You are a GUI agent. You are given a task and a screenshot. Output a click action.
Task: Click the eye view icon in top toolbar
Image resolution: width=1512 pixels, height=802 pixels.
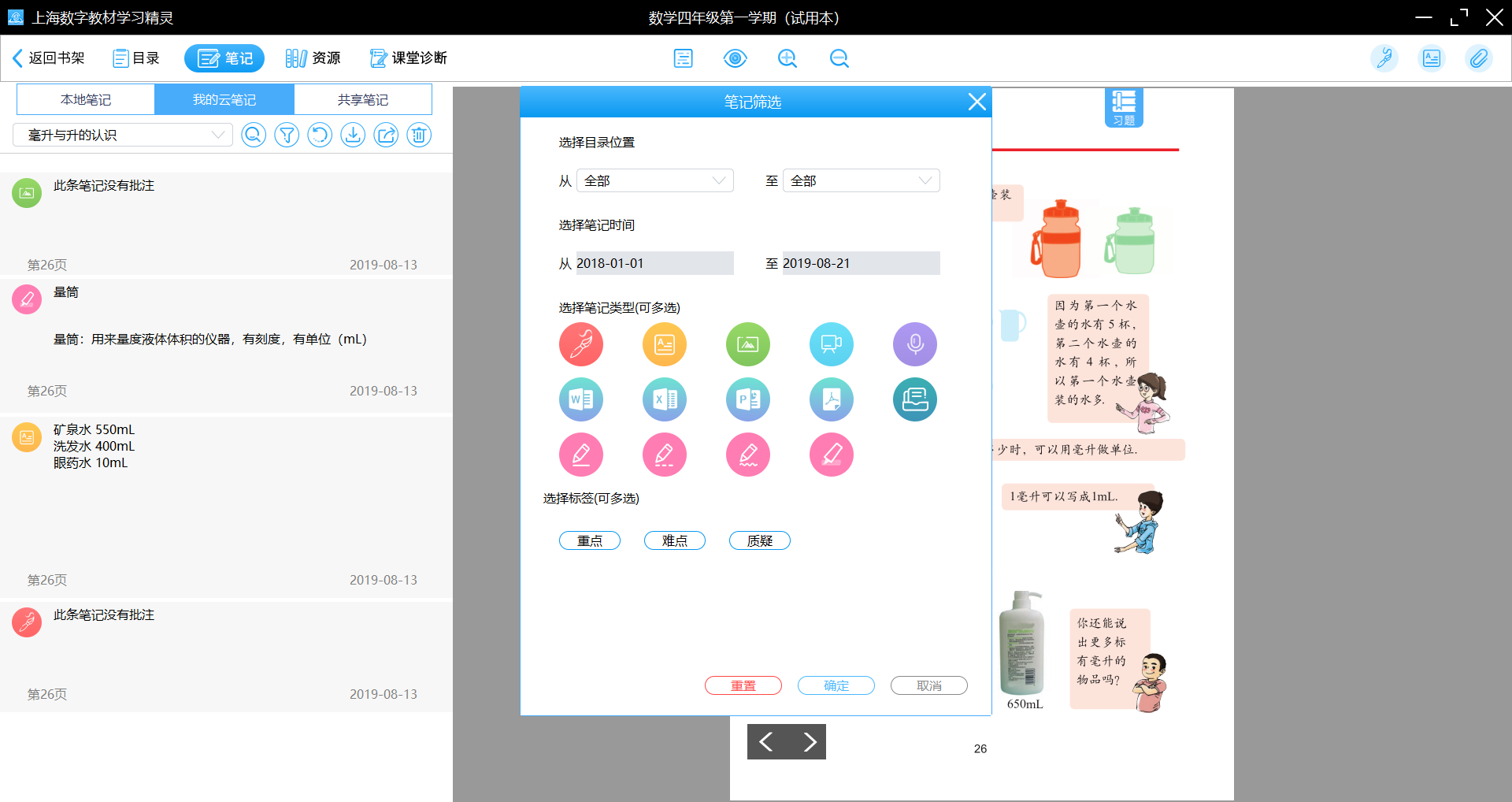pos(735,58)
